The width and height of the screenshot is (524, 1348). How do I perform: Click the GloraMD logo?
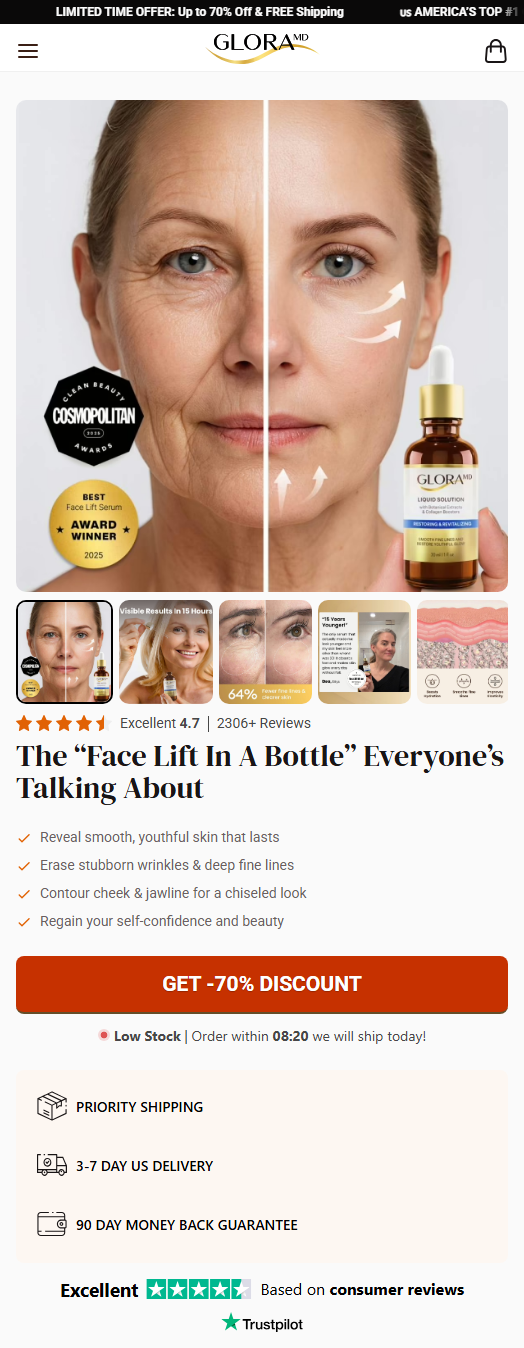click(x=262, y=48)
